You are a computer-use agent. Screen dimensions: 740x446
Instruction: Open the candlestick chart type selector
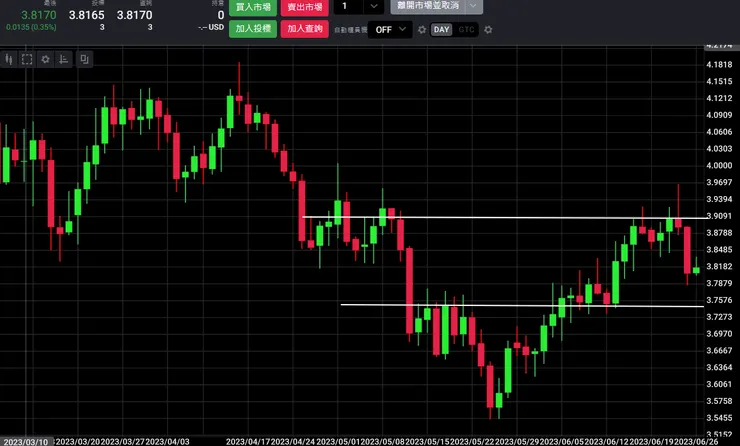tap(8, 59)
